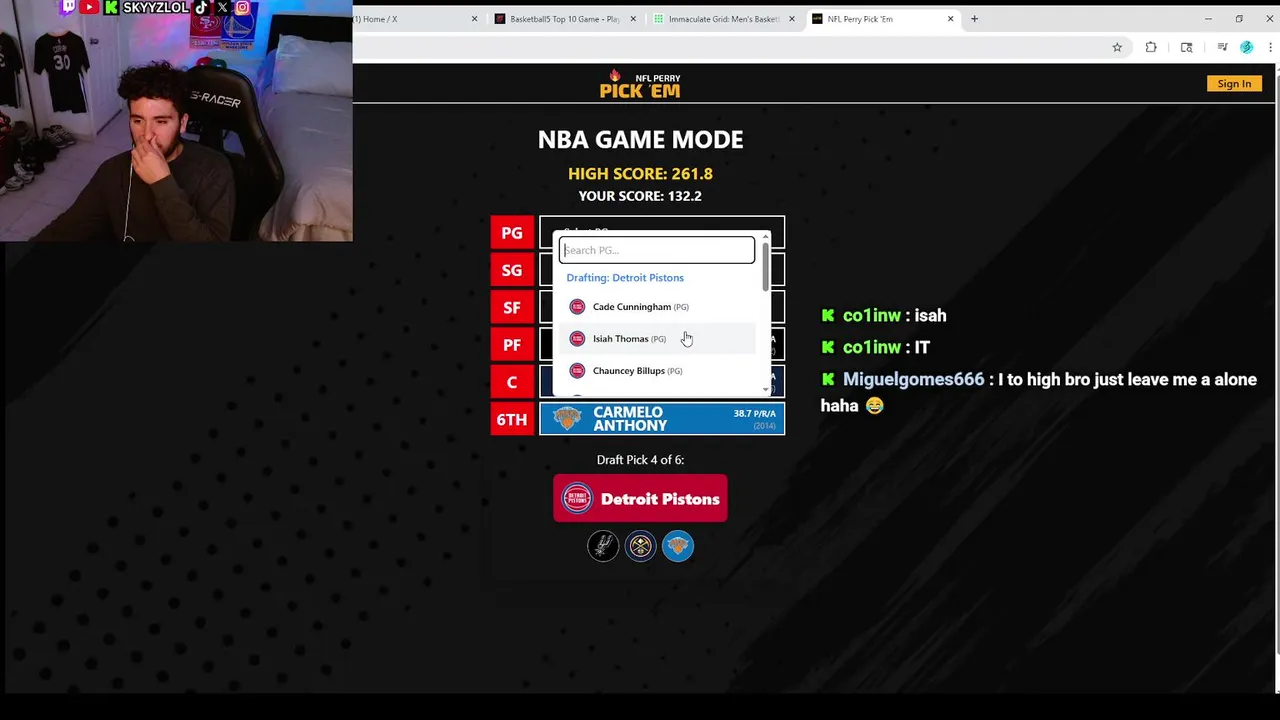Click the SG position label
The image size is (1280, 720).
pyautogui.click(x=512, y=270)
